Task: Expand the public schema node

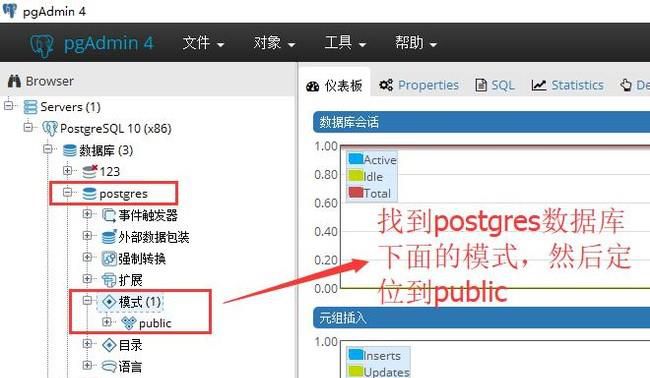Action: [107, 322]
